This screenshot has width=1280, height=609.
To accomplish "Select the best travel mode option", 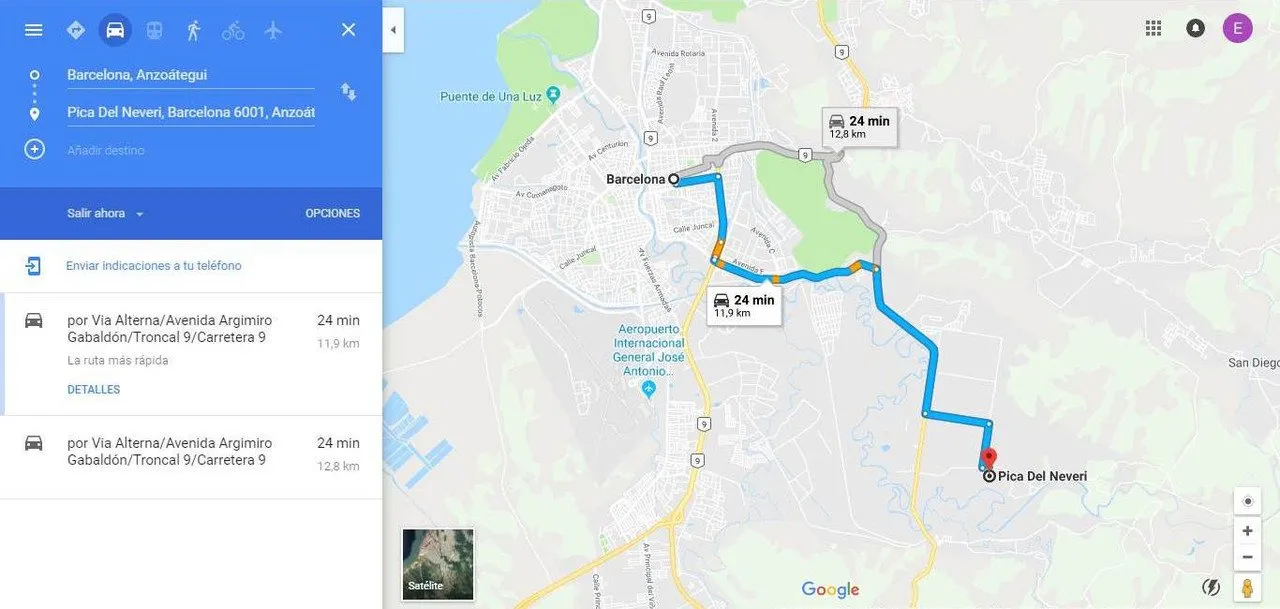I will click(x=75, y=30).
